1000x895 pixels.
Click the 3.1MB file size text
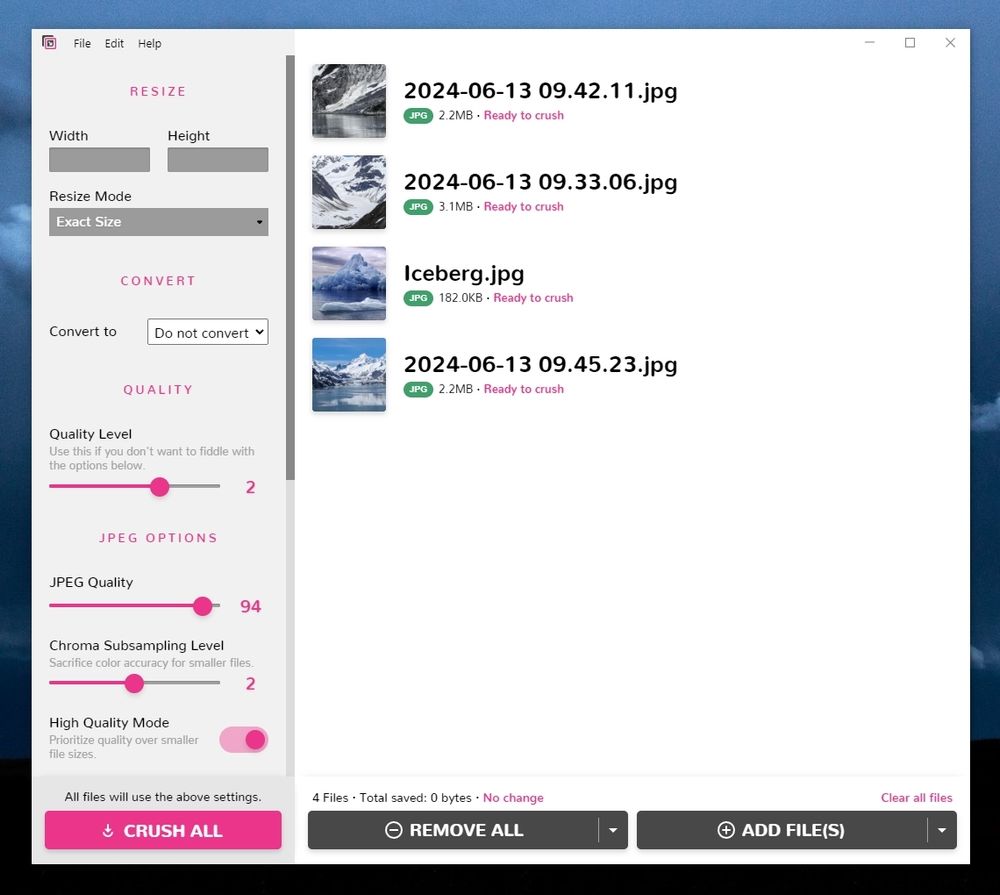(x=456, y=207)
